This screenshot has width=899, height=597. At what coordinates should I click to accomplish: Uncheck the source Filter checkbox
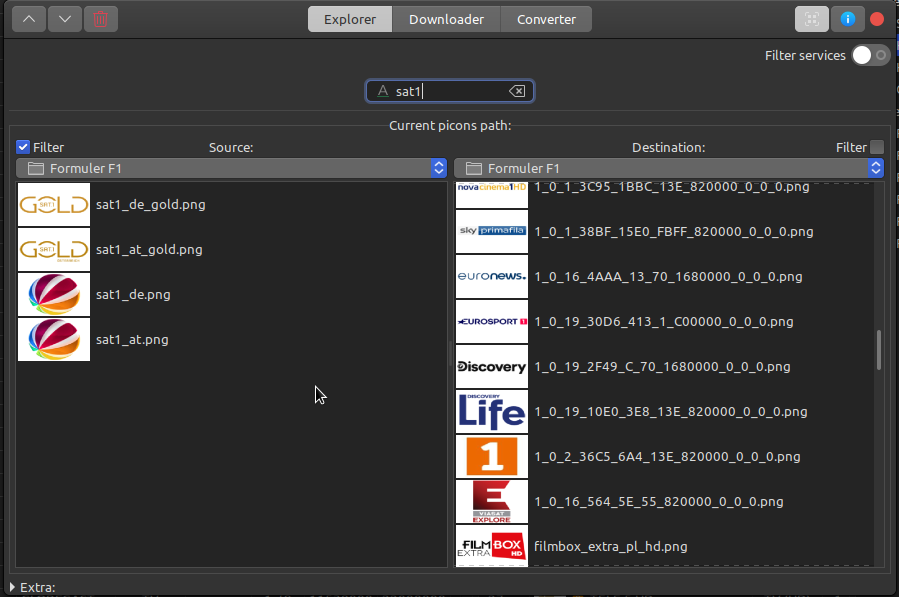click(x=23, y=147)
